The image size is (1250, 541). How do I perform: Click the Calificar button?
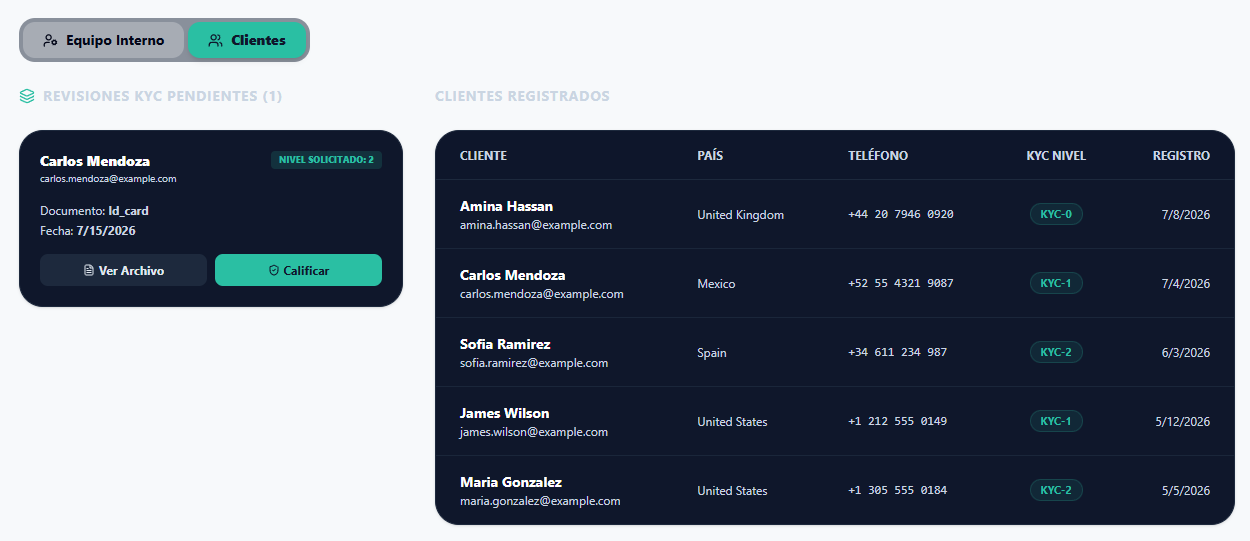click(x=298, y=270)
